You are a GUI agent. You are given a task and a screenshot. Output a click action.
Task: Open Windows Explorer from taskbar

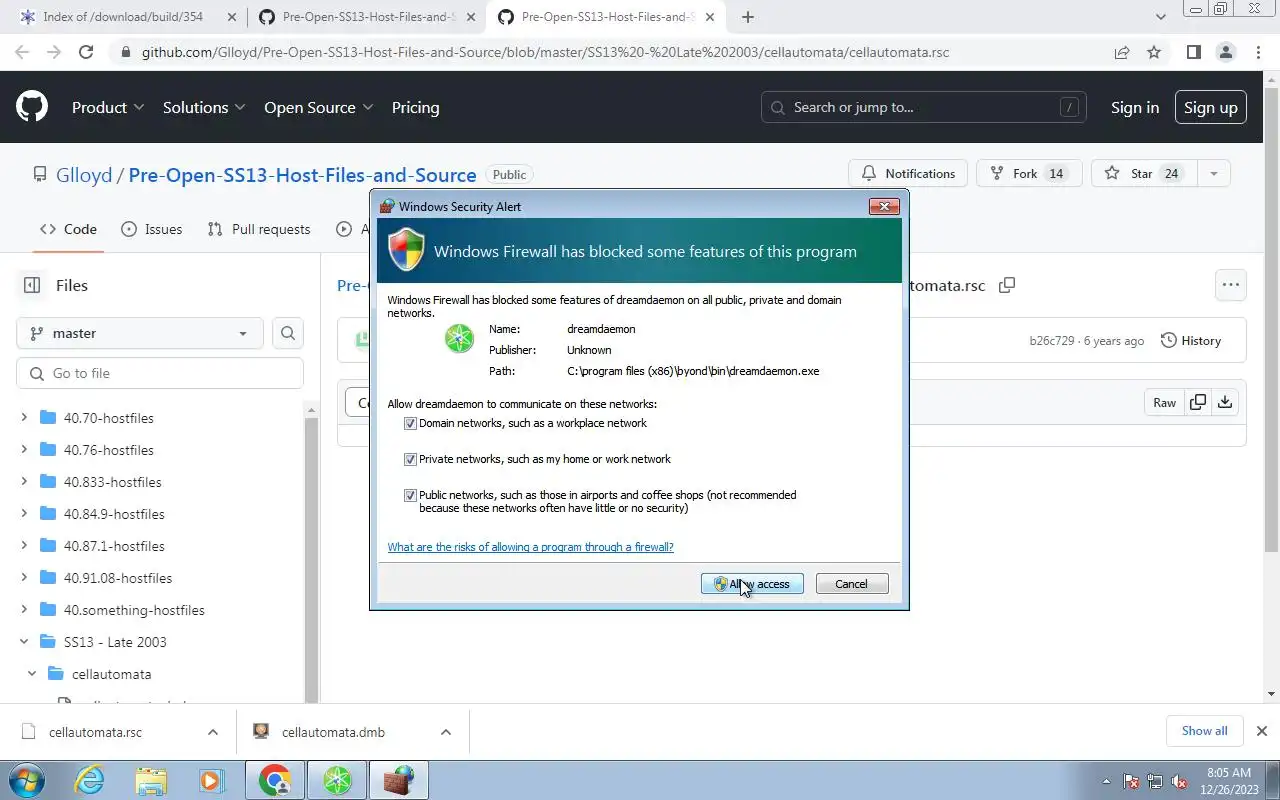tap(151, 780)
